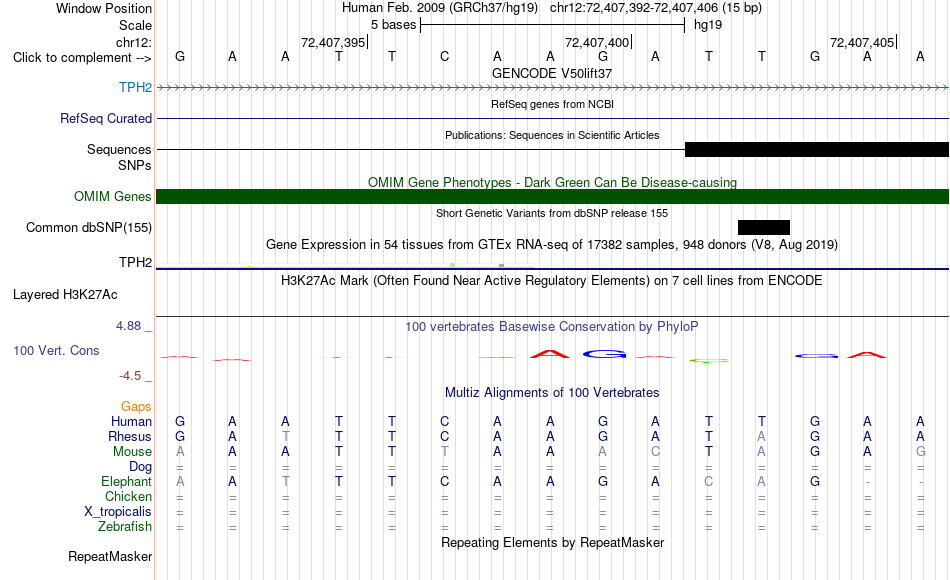Select the SNPs label under Sequences

click(135, 165)
